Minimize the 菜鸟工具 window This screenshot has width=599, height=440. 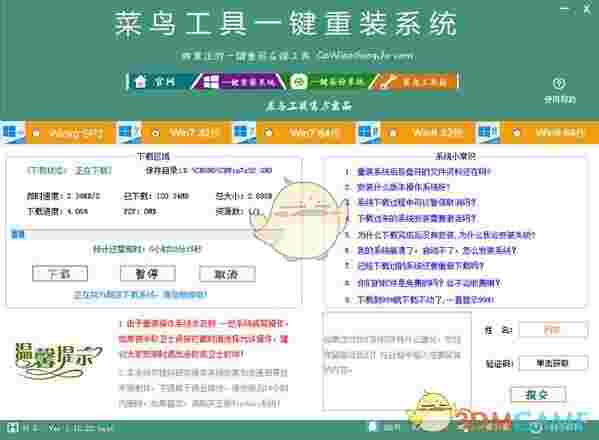[x=565, y=9]
